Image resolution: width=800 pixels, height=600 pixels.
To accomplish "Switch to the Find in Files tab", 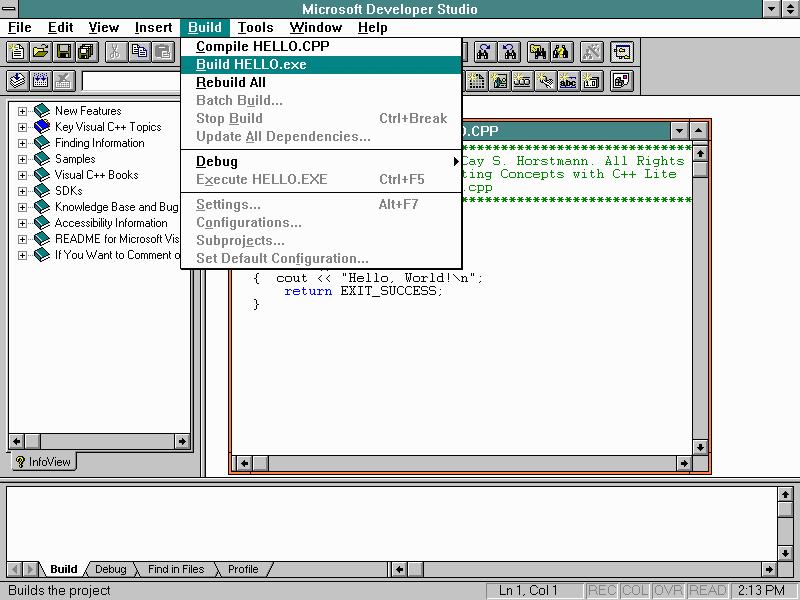I will point(175,569).
